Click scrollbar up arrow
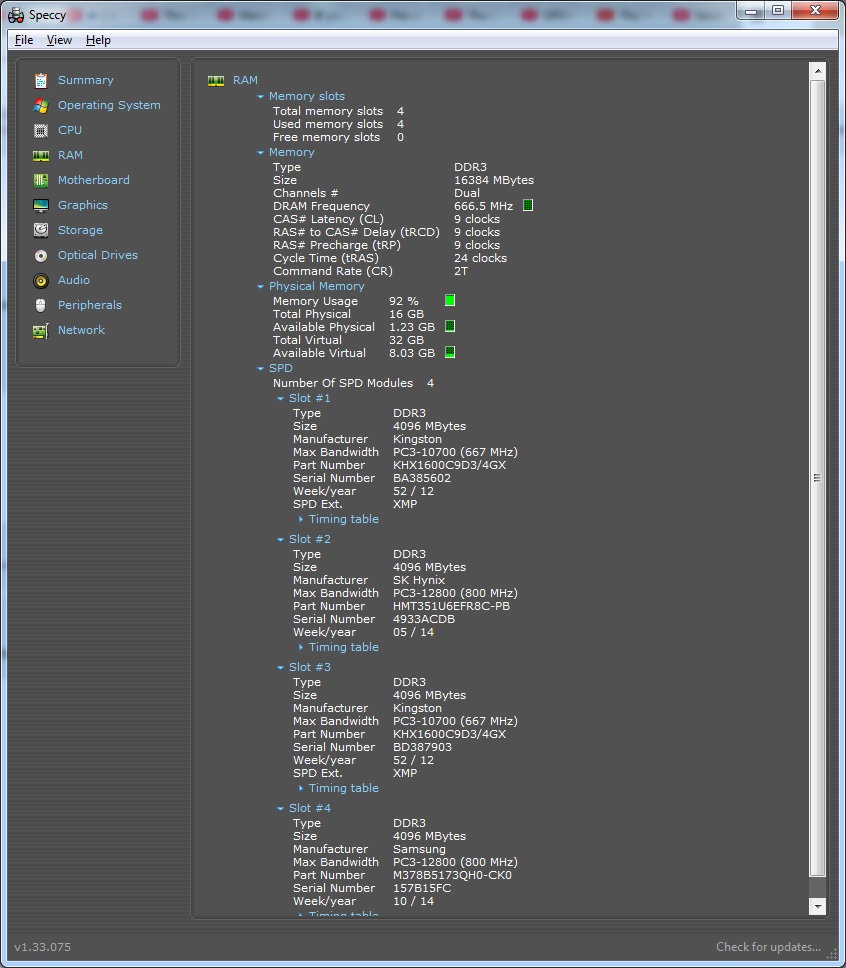This screenshot has height=968, width=846. [818, 71]
